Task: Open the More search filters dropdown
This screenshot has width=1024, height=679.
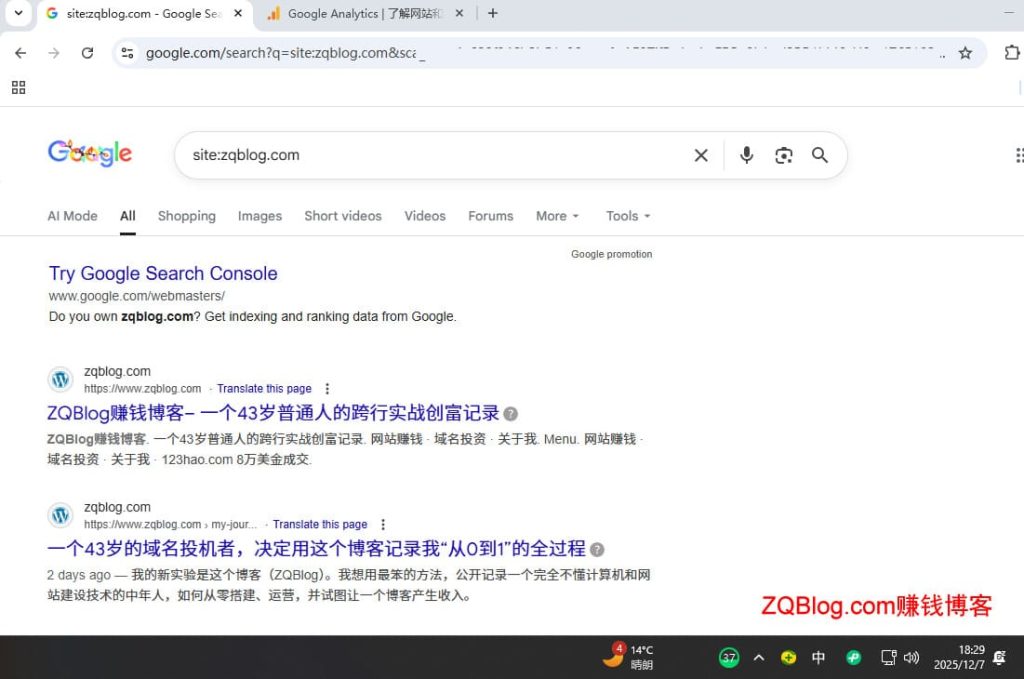Action: tap(556, 216)
